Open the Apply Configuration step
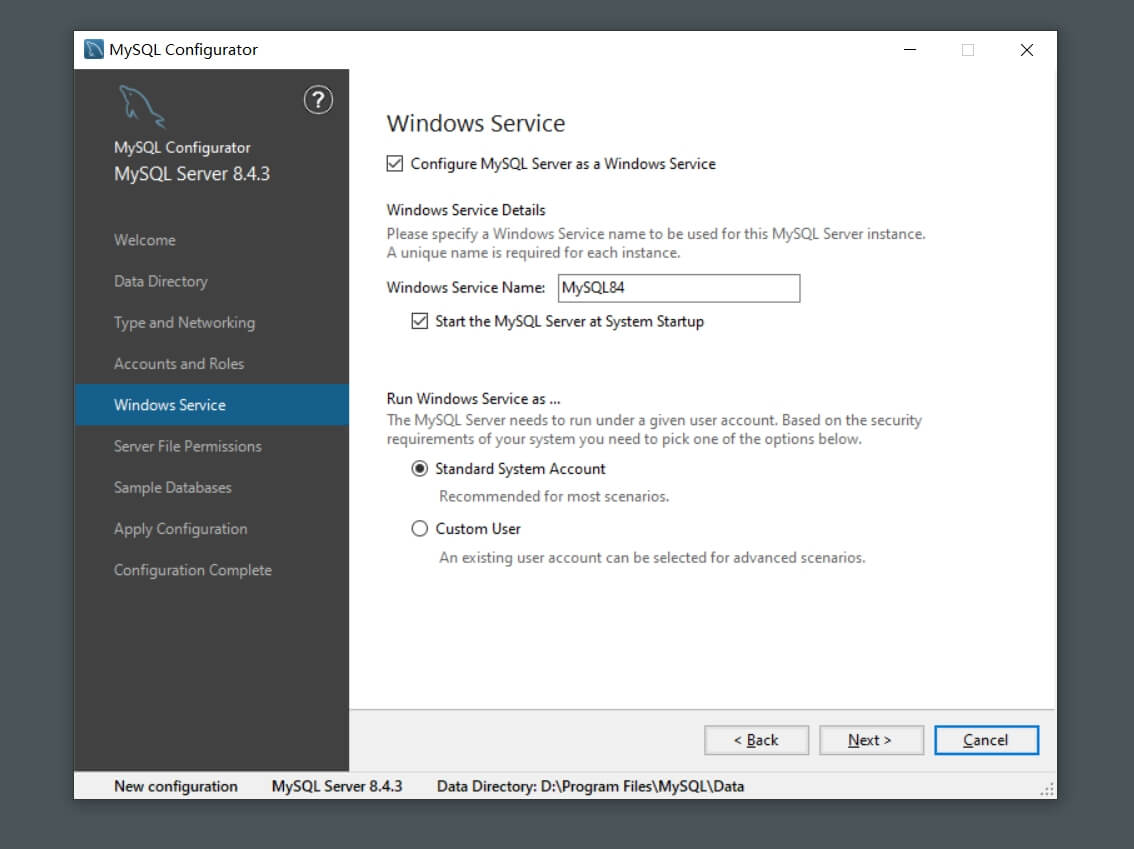The height and width of the screenshot is (849, 1134). 211,529
